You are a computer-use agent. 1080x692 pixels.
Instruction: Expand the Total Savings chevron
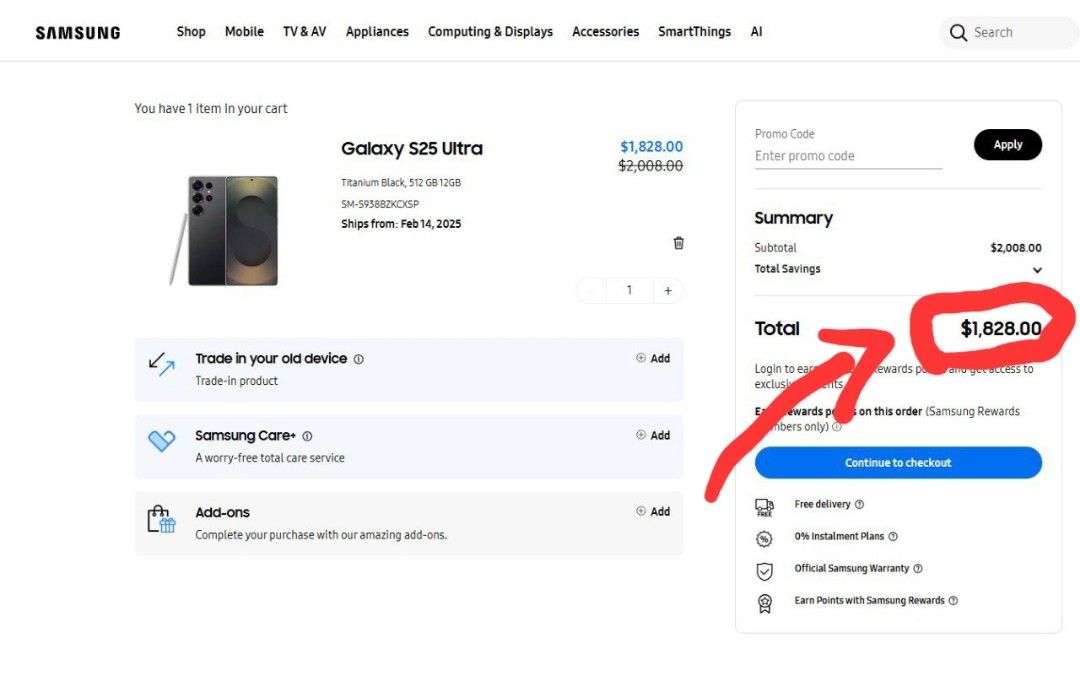(1037, 270)
